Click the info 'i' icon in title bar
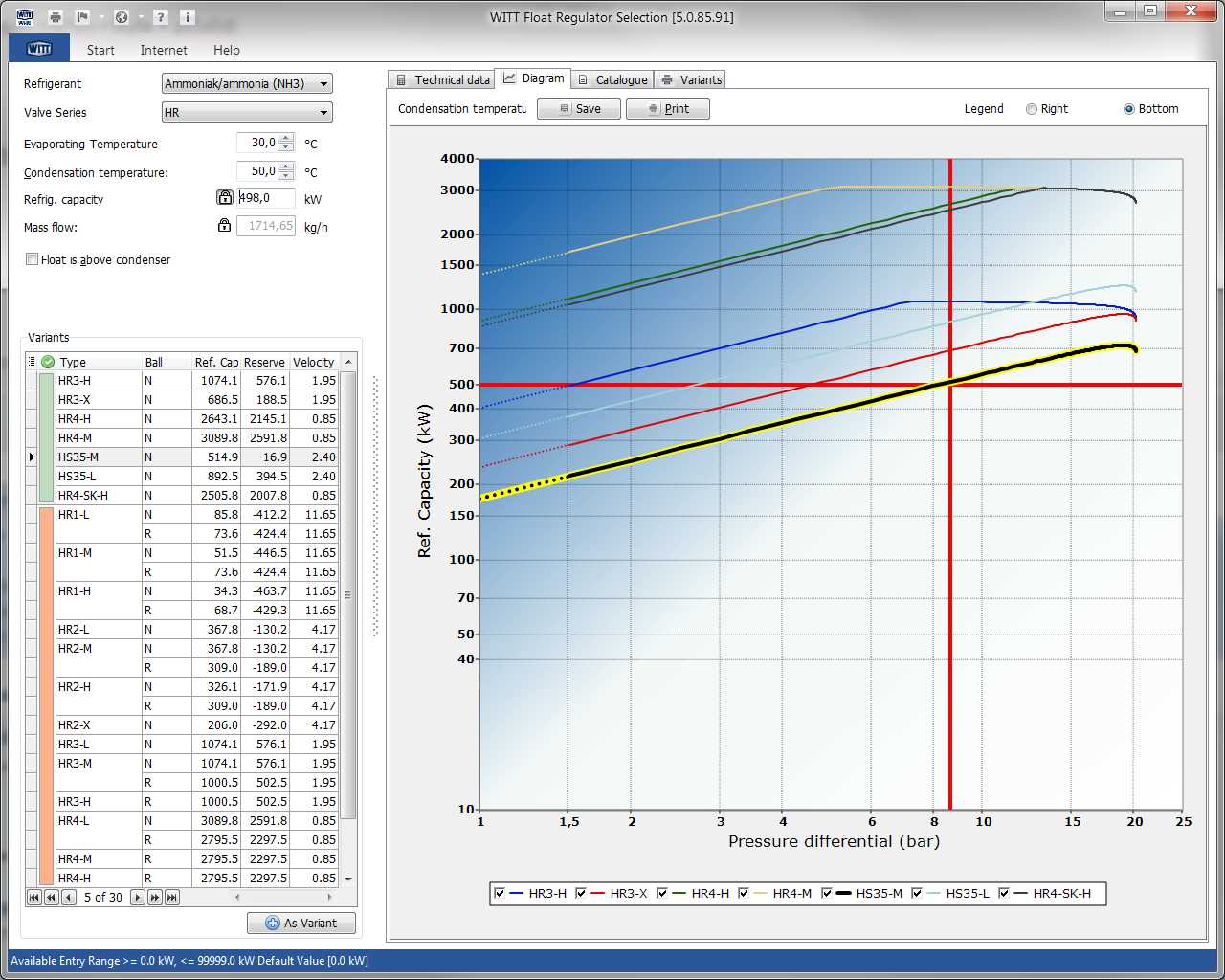 tap(188, 17)
